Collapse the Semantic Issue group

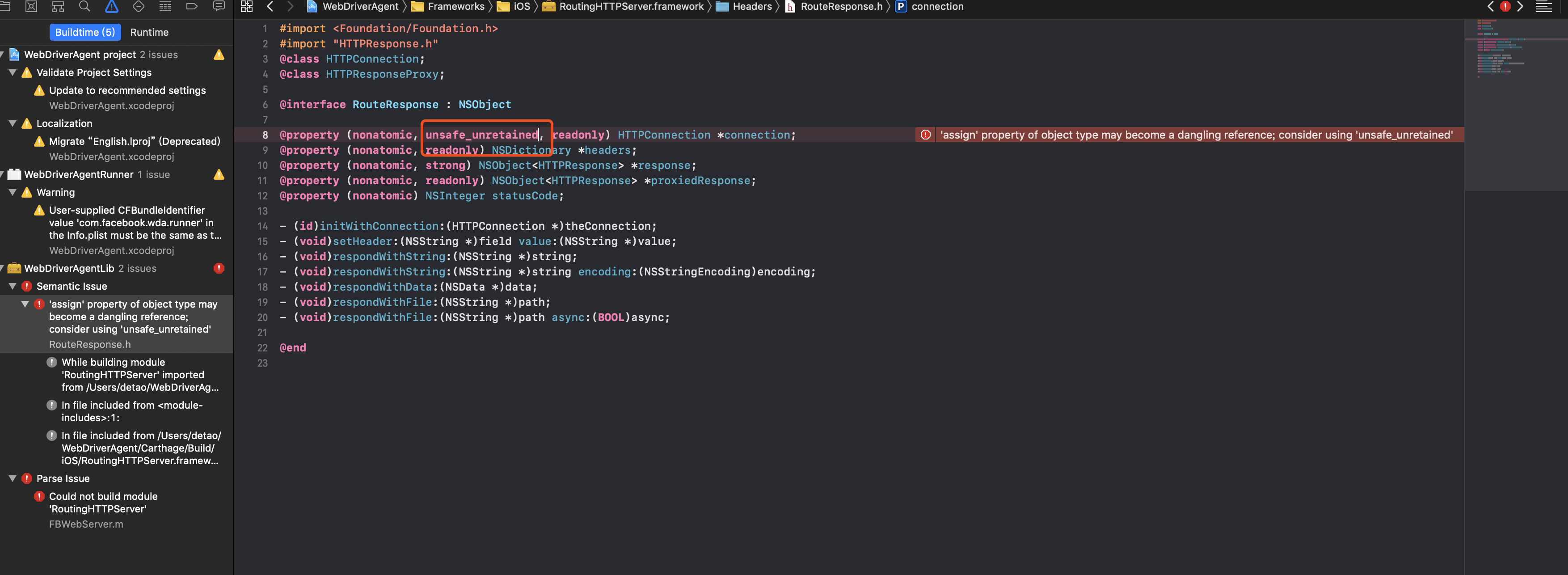tap(12, 286)
